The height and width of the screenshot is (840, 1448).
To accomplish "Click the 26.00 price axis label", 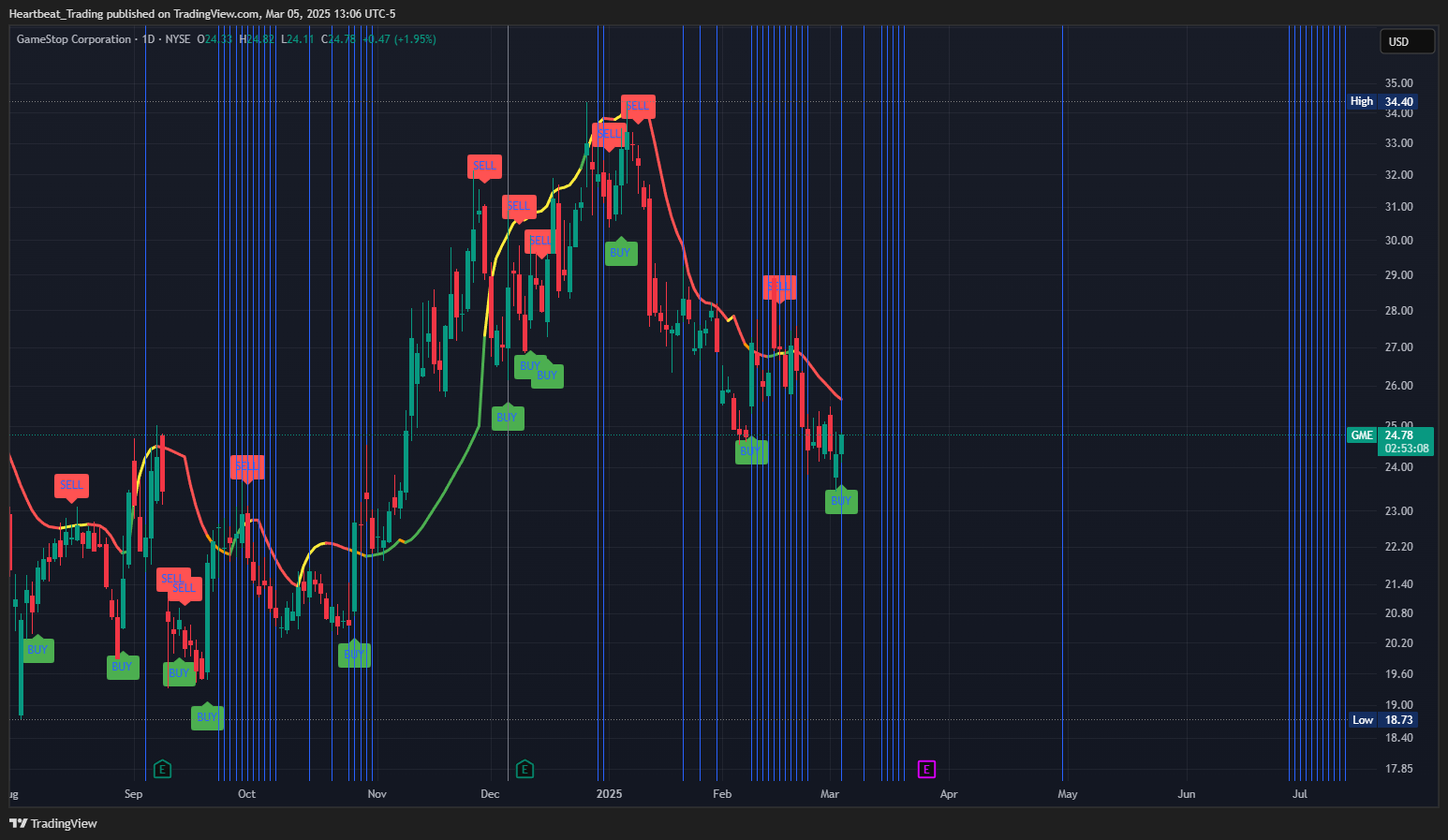I will coord(1399,386).
